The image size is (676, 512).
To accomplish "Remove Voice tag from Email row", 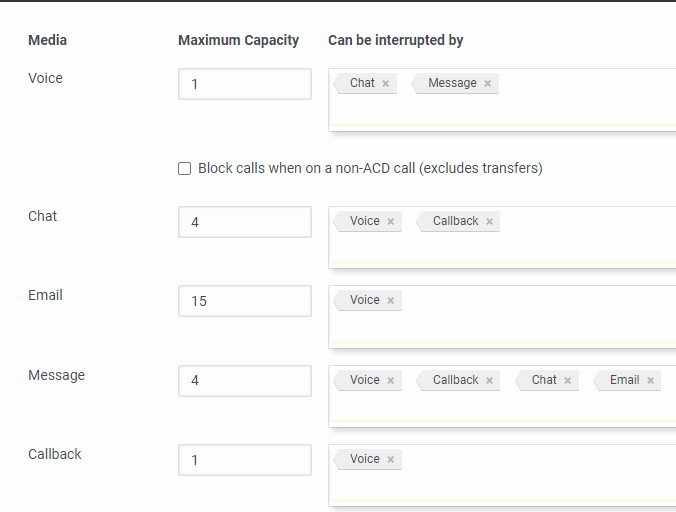I will pos(390,301).
